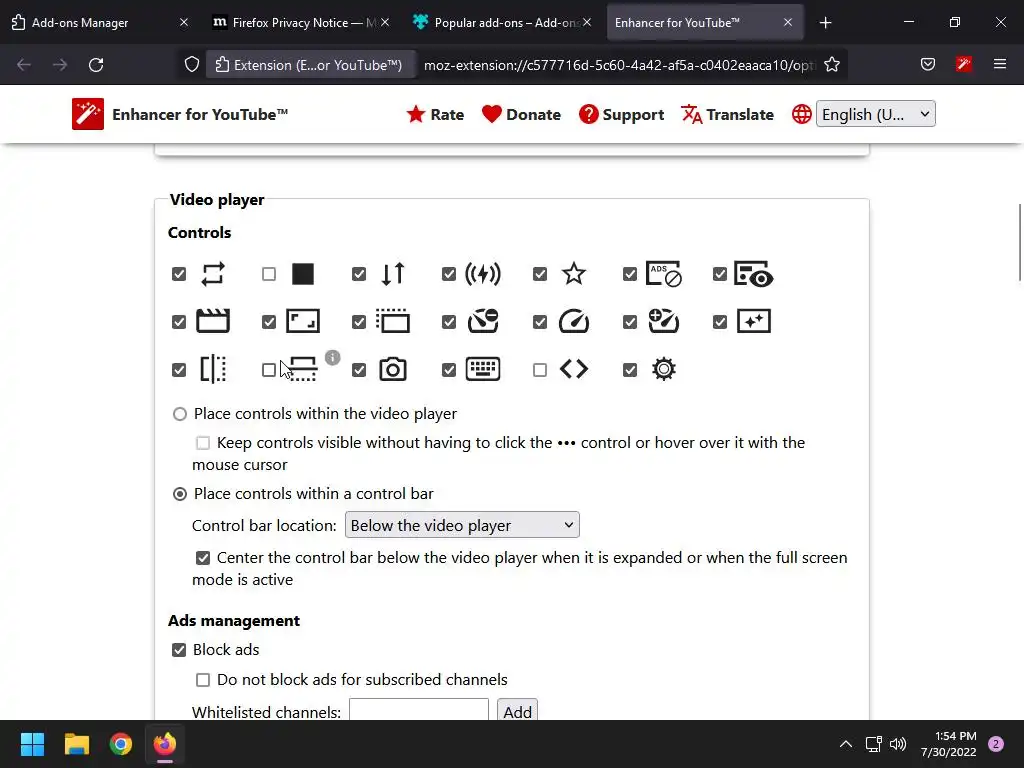Image resolution: width=1024 pixels, height=768 pixels.
Task: Uncheck Center the control bar checkbox
Action: (203, 558)
